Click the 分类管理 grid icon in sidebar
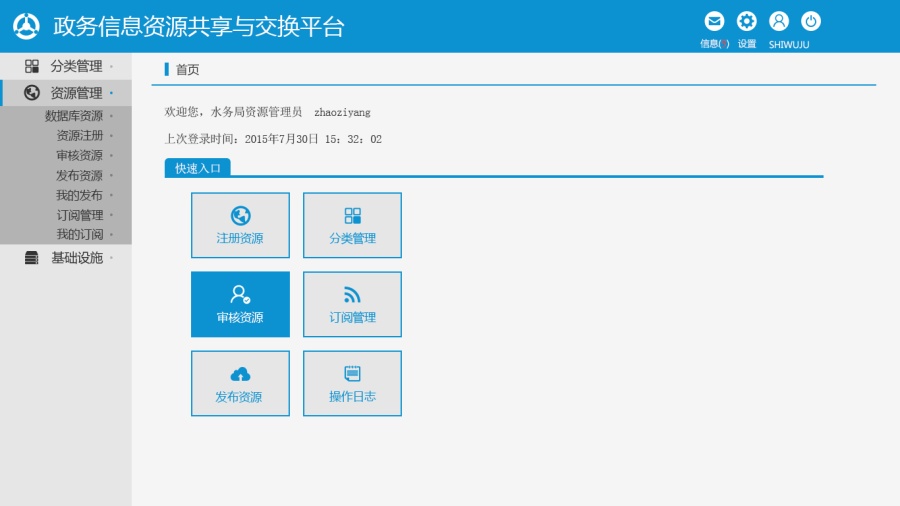This screenshot has height=506, width=900. (32, 66)
